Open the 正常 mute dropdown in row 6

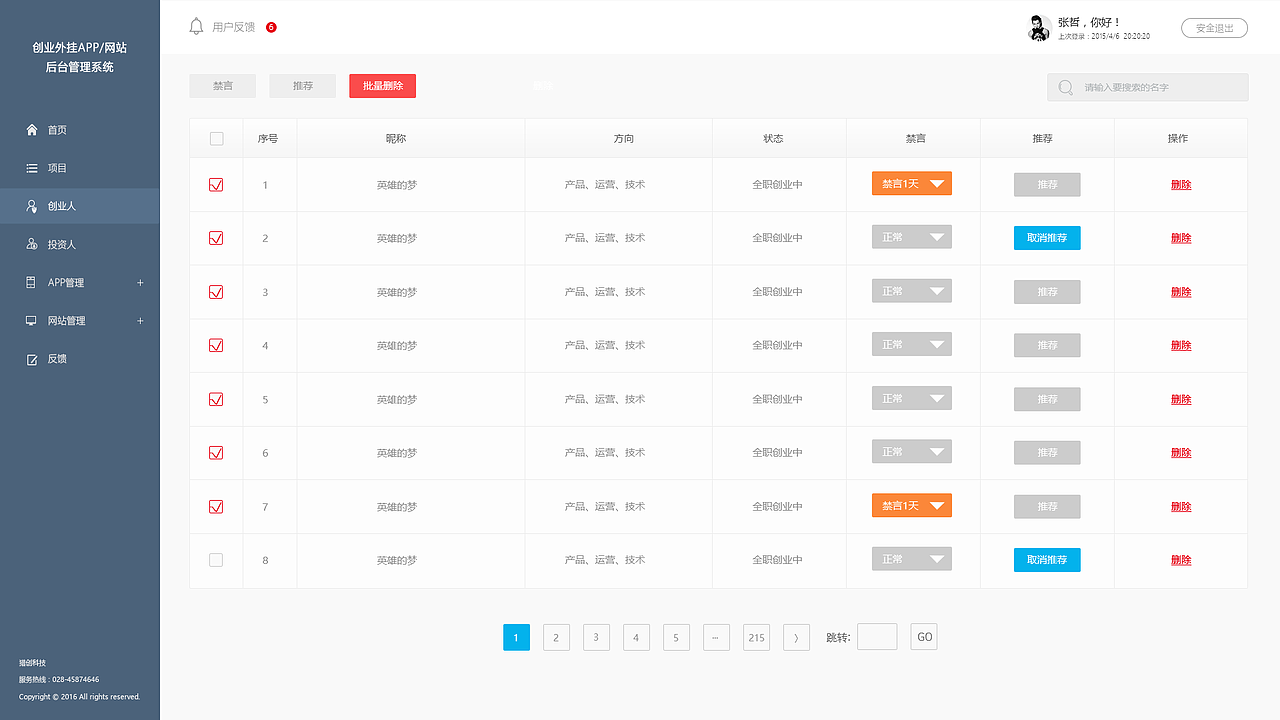pyautogui.click(x=912, y=452)
